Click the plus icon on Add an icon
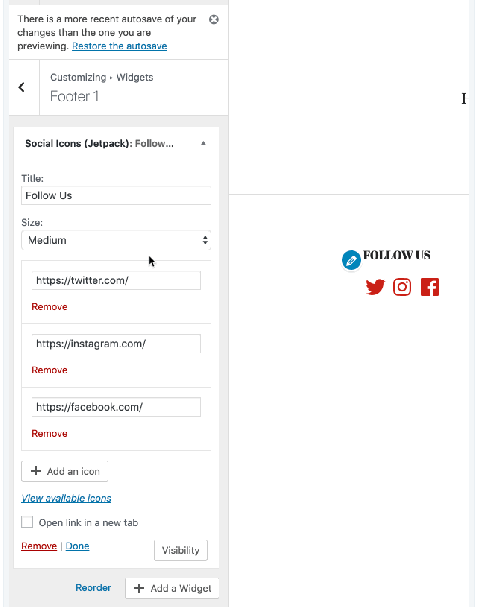Screen dimensions: 478x607 pyautogui.click(x=36, y=471)
